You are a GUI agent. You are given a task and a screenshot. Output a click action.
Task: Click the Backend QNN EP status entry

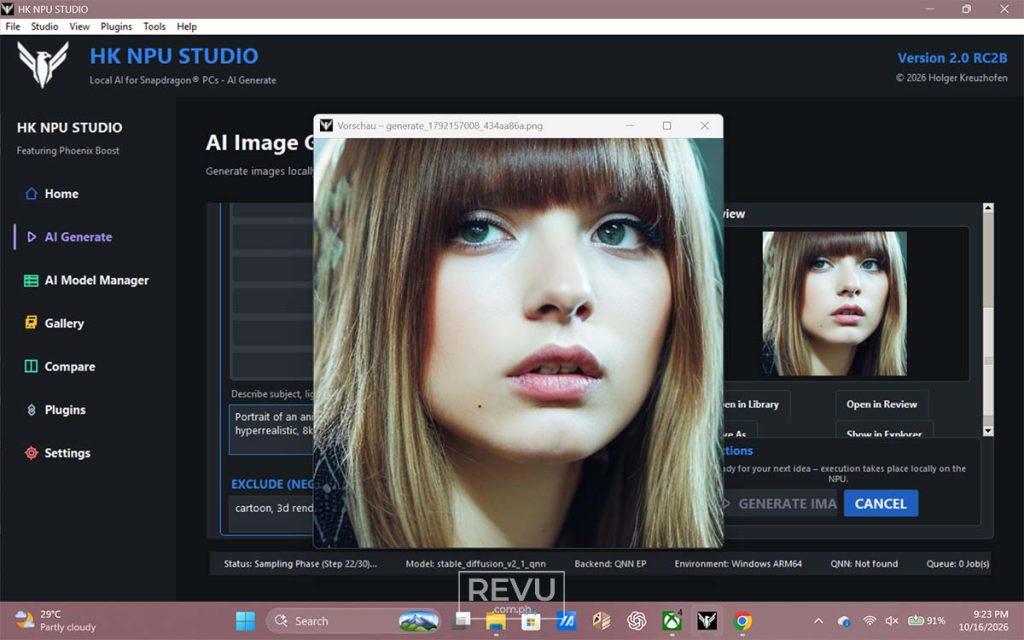tap(610, 564)
